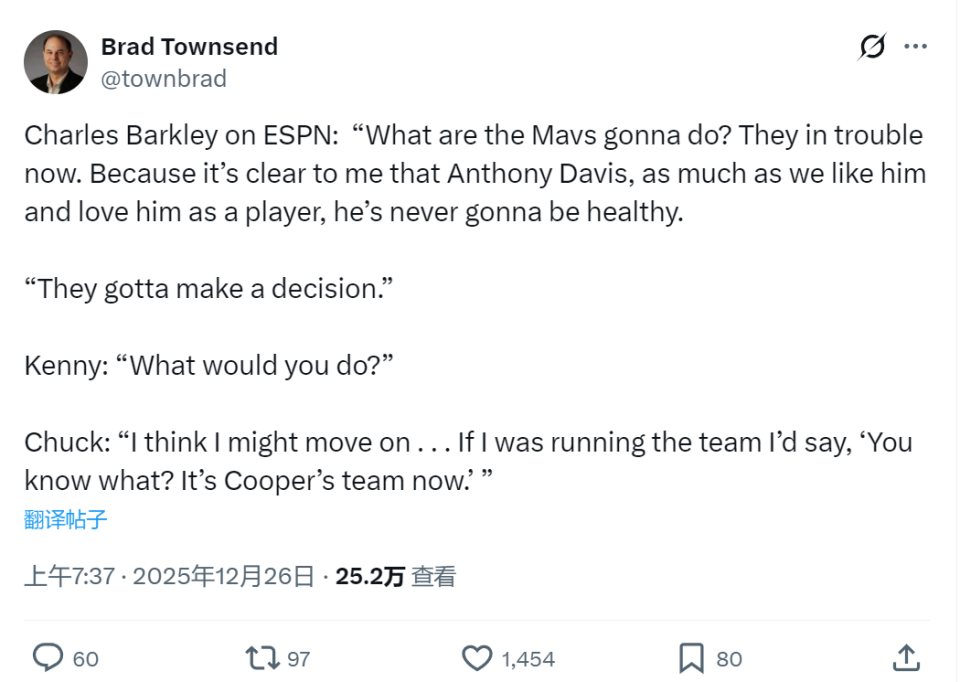Bookmark this post using the bookmark icon

pos(691,657)
